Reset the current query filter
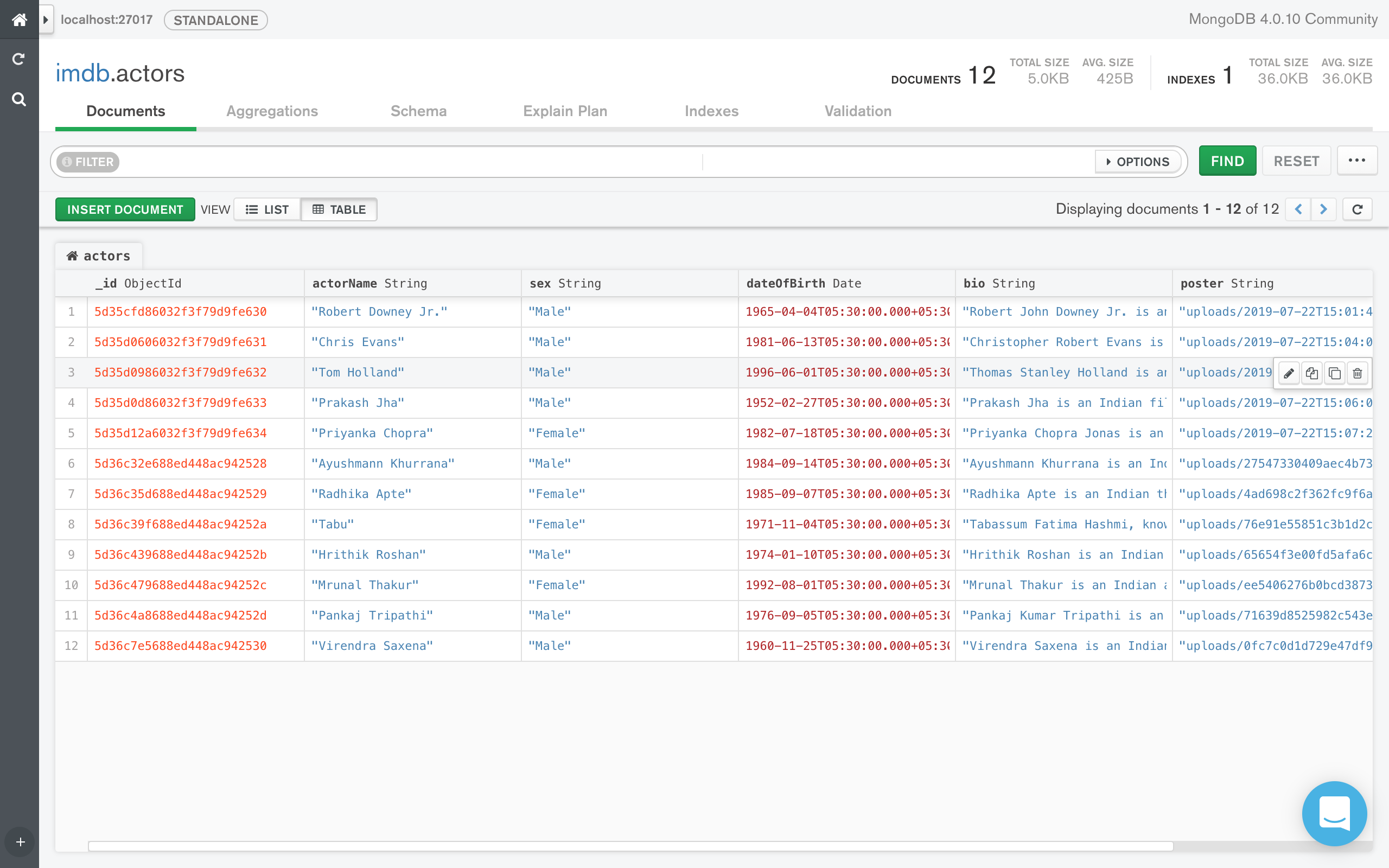 coord(1296,161)
